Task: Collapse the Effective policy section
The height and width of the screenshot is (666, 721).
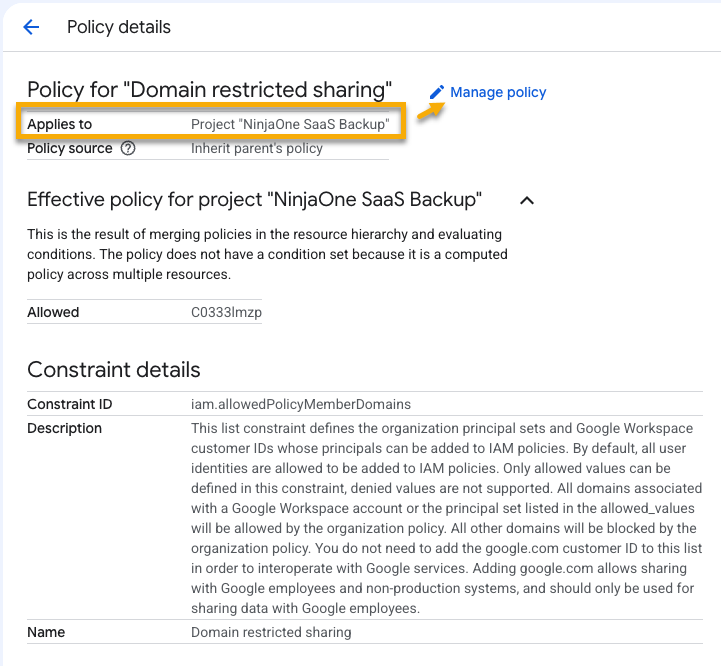Action: (x=527, y=201)
